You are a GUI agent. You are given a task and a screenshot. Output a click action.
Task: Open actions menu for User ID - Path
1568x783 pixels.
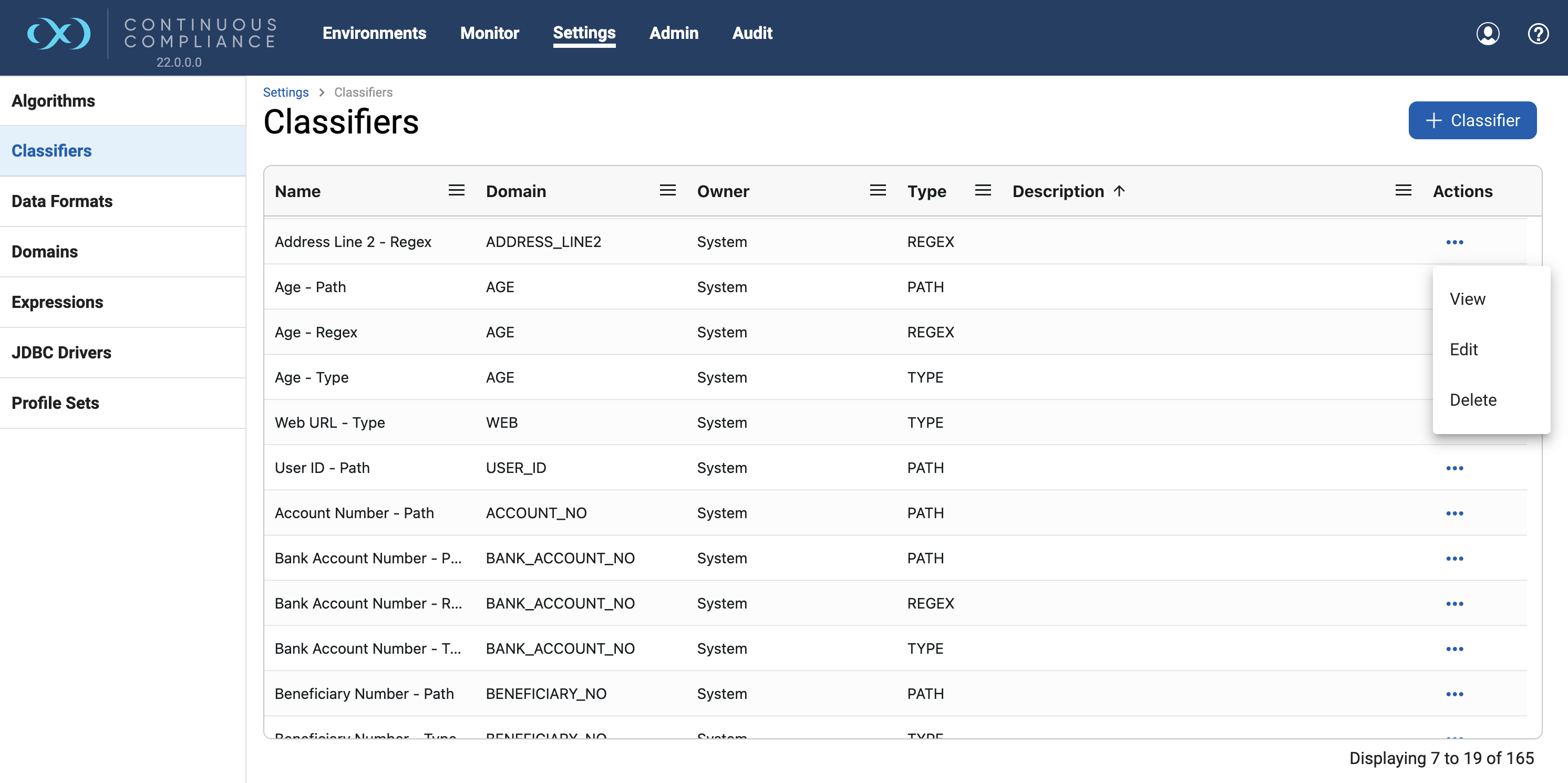(x=1454, y=468)
